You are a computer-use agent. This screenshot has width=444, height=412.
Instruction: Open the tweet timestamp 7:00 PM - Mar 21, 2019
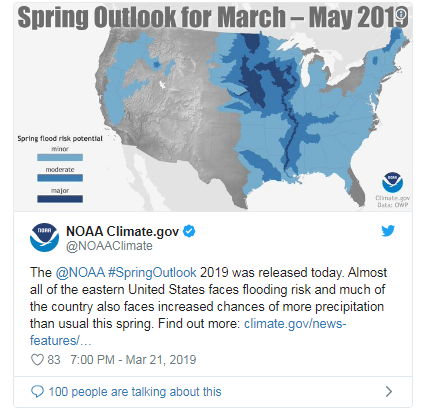(x=133, y=360)
